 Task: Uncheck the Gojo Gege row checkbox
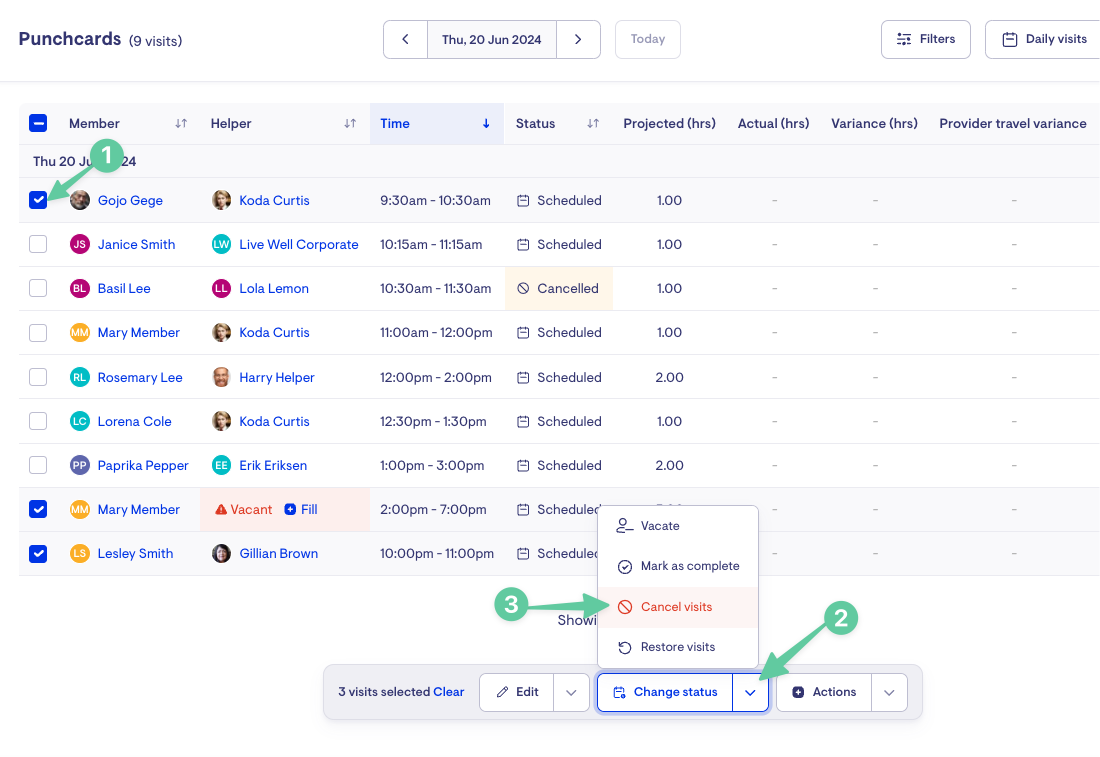point(38,200)
